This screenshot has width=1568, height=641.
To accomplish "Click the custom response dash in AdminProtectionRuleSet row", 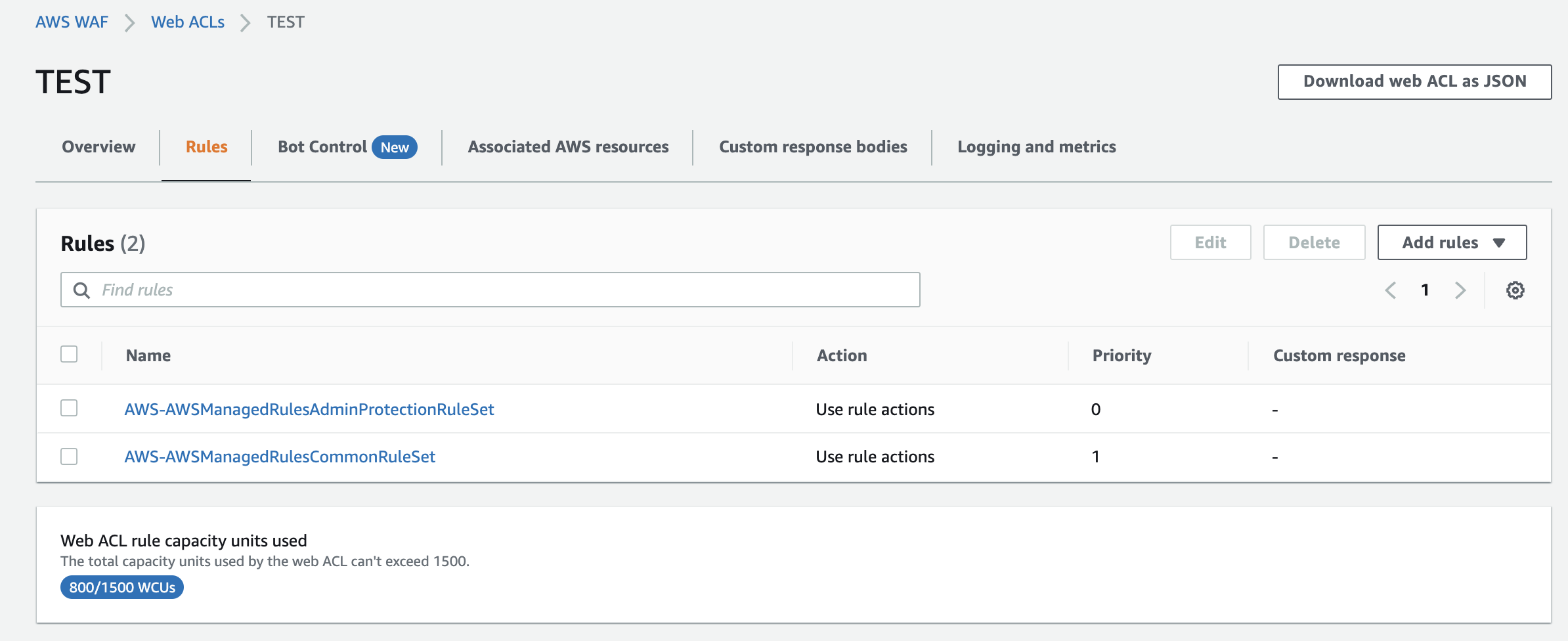I will (1275, 410).
